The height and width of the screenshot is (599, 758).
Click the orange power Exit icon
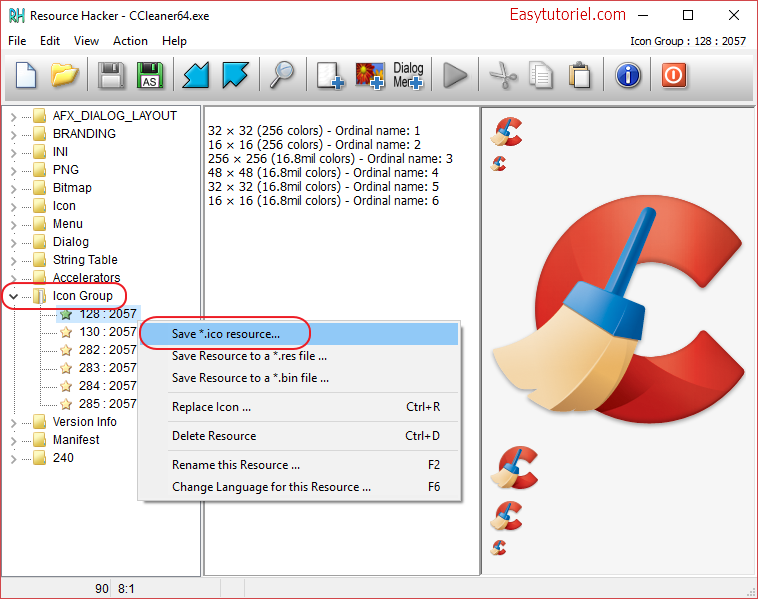coord(674,75)
